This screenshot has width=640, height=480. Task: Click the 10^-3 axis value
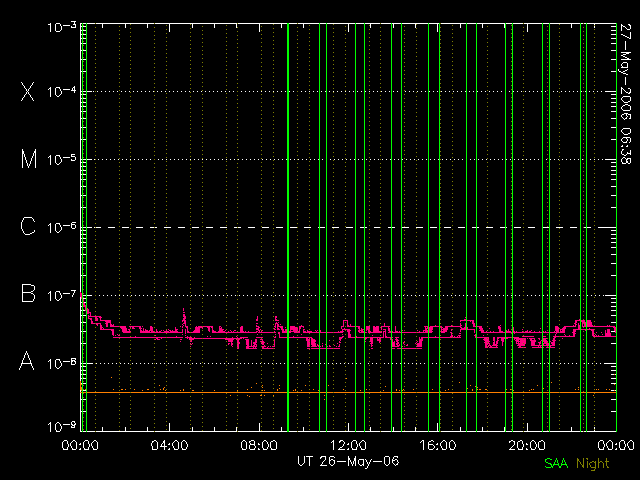(62, 27)
